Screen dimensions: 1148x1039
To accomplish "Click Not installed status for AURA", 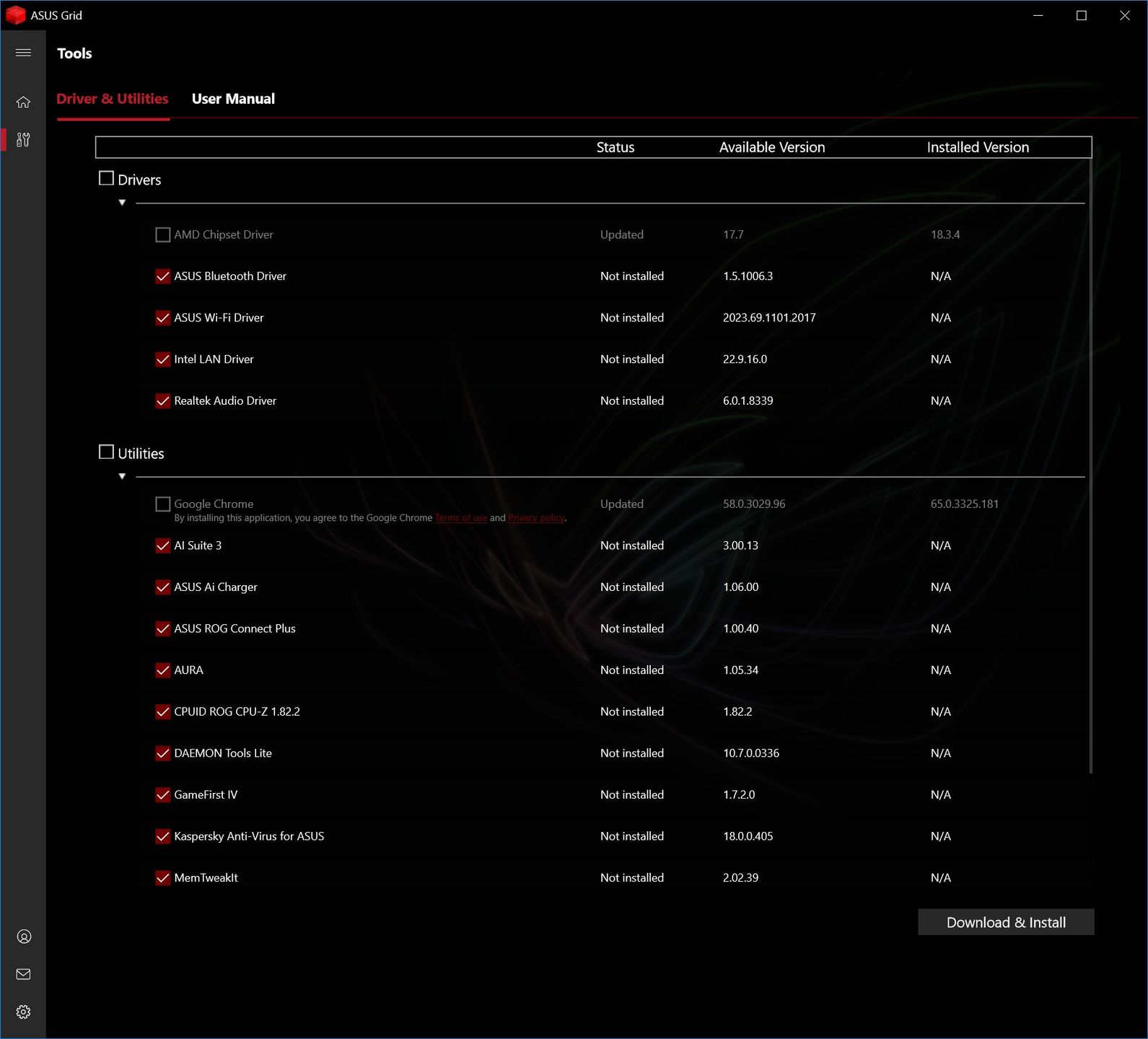I will (632, 670).
